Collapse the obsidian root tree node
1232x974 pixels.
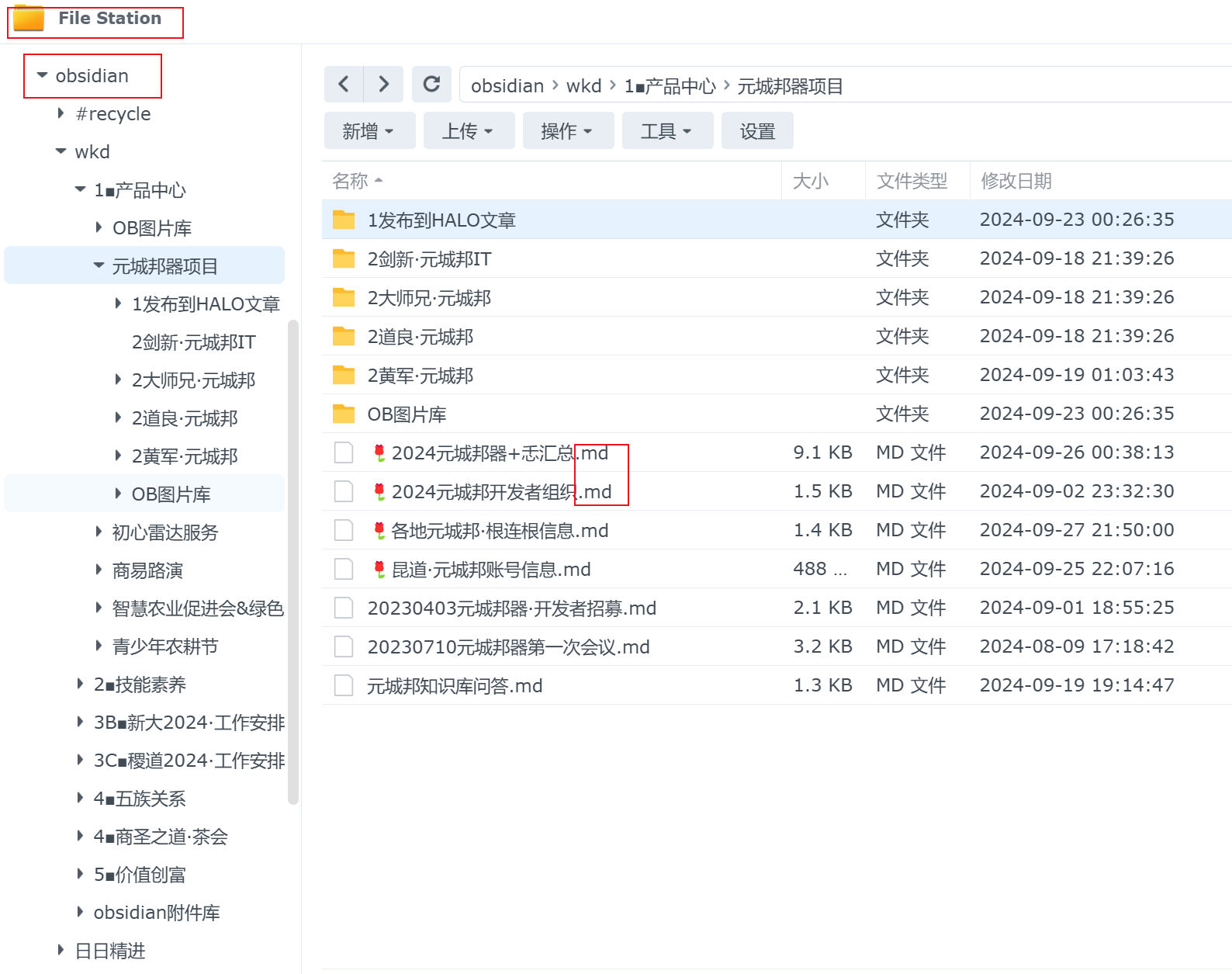tap(42, 75)
